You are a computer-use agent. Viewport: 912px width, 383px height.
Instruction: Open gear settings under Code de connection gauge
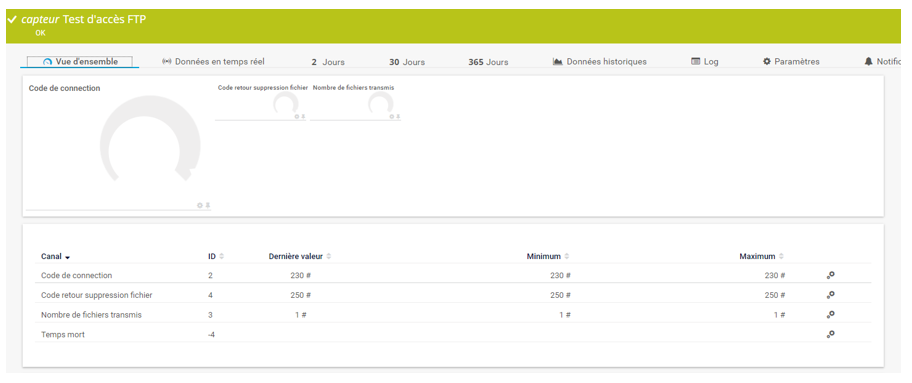[200, 205]
